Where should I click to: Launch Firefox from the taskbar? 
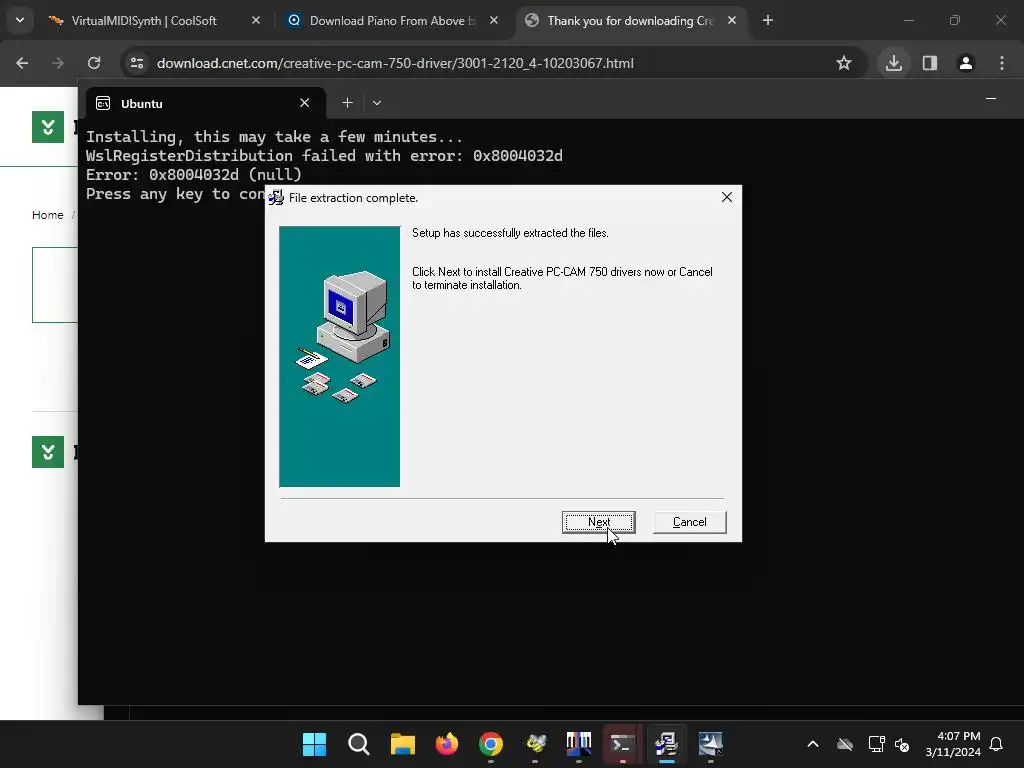coord(447,744)
